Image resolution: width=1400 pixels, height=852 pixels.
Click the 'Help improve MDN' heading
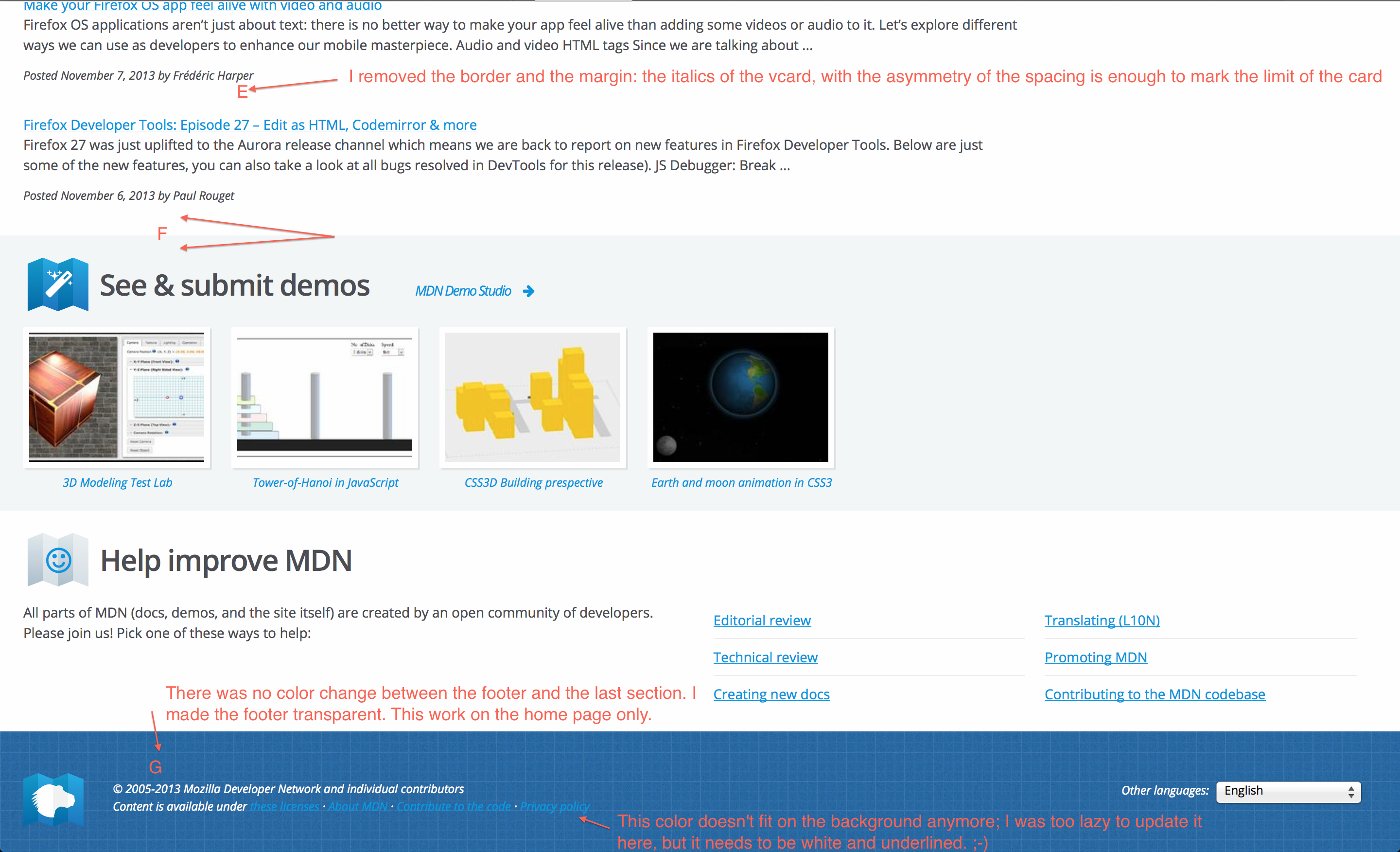pyautogui.click(x=226, y=561)
